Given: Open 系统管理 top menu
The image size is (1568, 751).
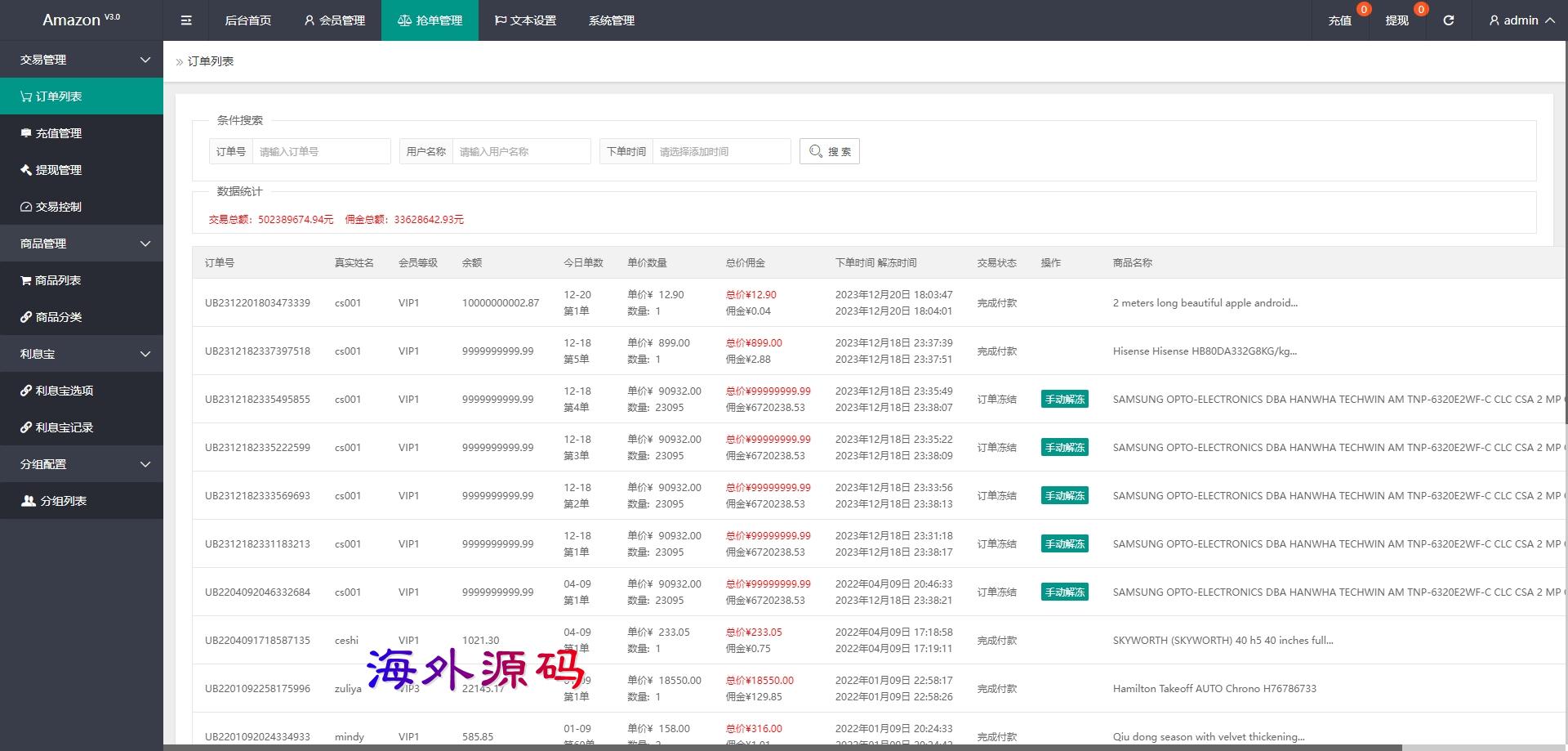Looking at the screenshot, I should 612,20.
